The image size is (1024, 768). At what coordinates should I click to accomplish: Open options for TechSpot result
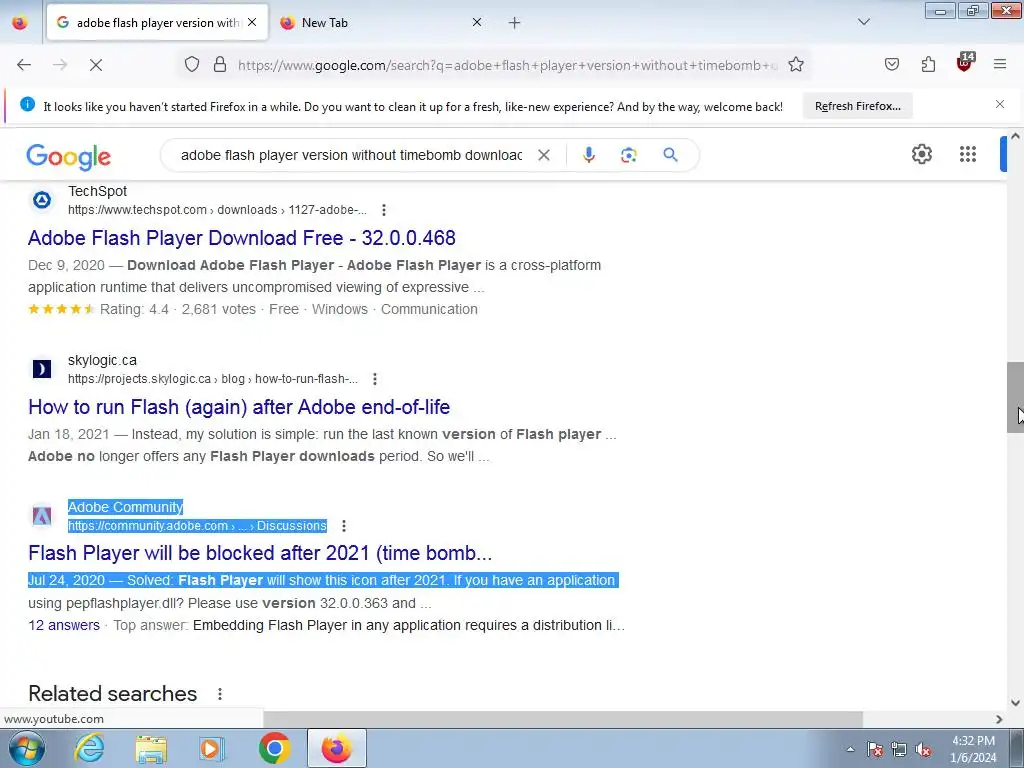click(384, 210)
